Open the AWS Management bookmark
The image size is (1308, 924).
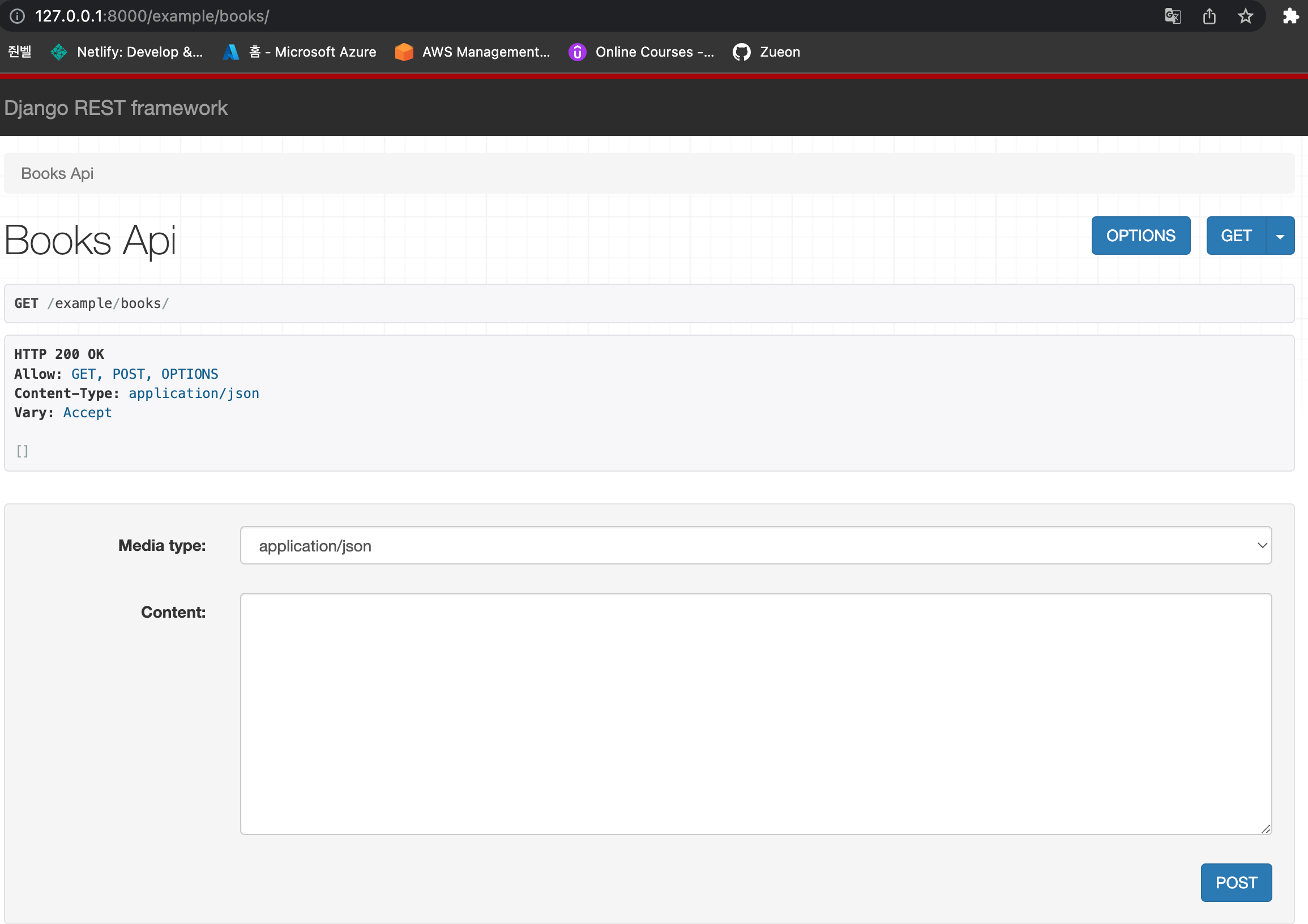click(473, 52)
